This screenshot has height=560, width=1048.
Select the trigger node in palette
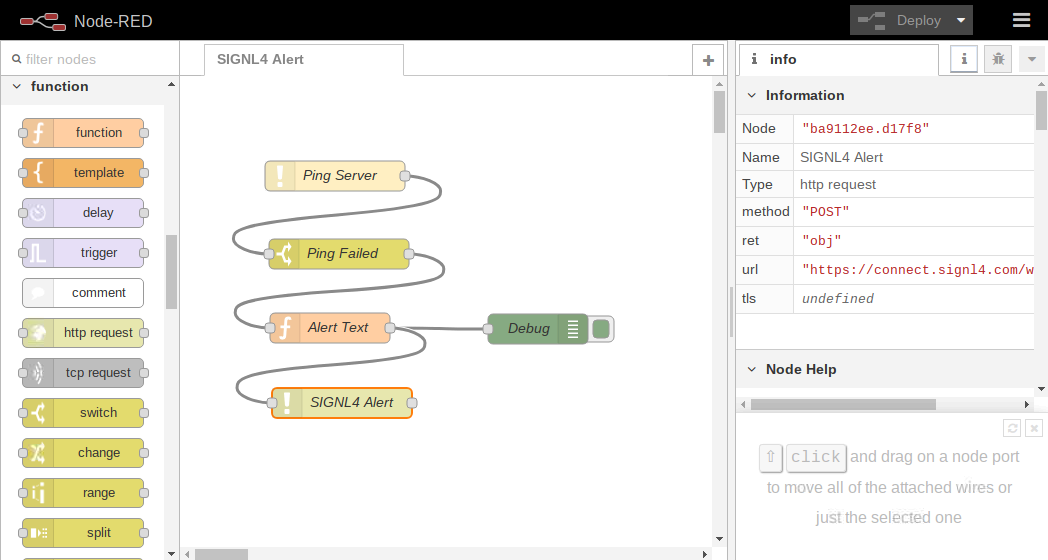tap(83, 253)
